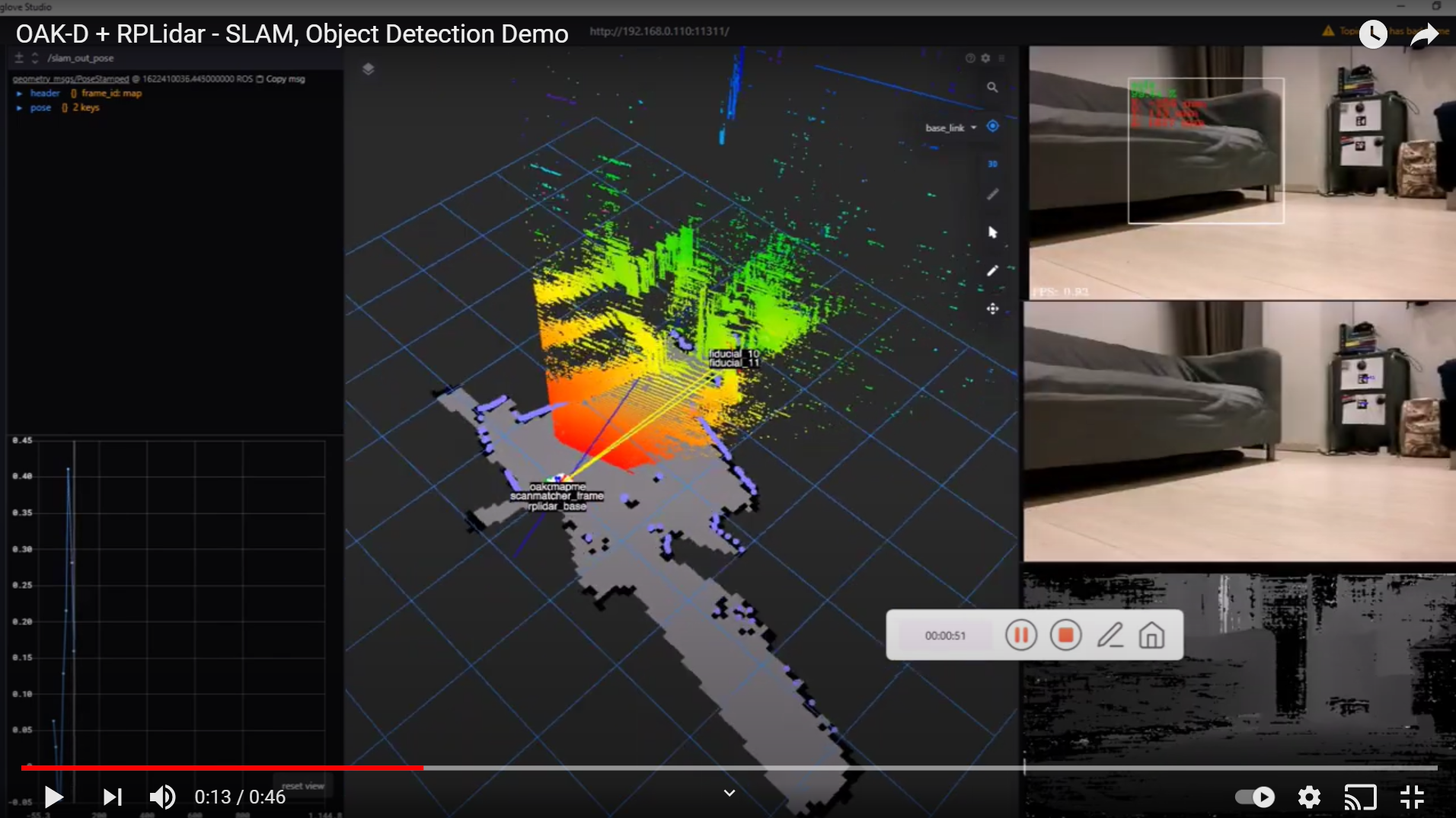Open the YouTube share arrow

pyautogui.click(x=1424, y=35)
